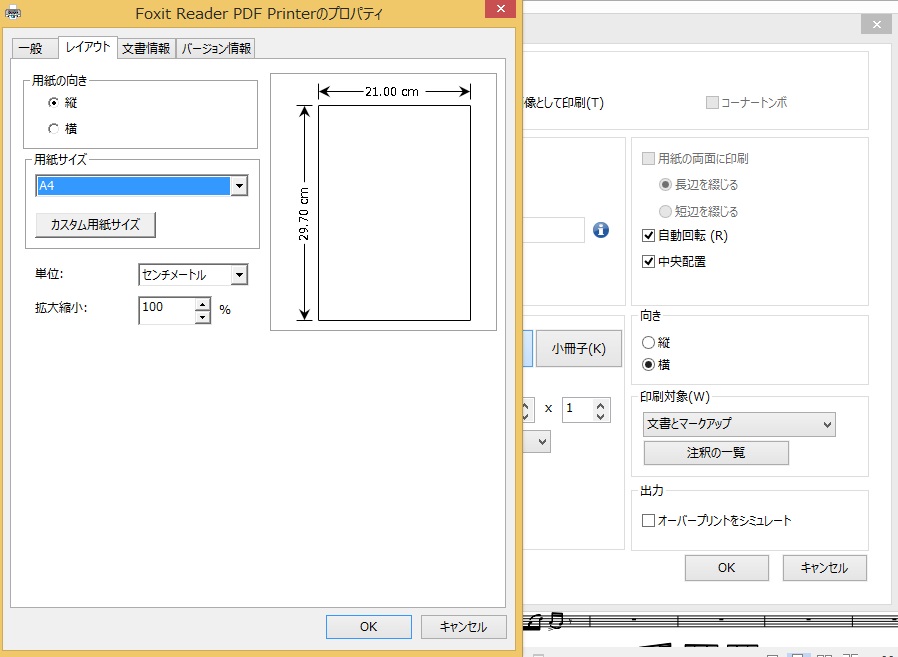The width and height of the screenshot is (898, 657).
Task: Select the 長辺を綴じる radio option
Action: [665, 184]
